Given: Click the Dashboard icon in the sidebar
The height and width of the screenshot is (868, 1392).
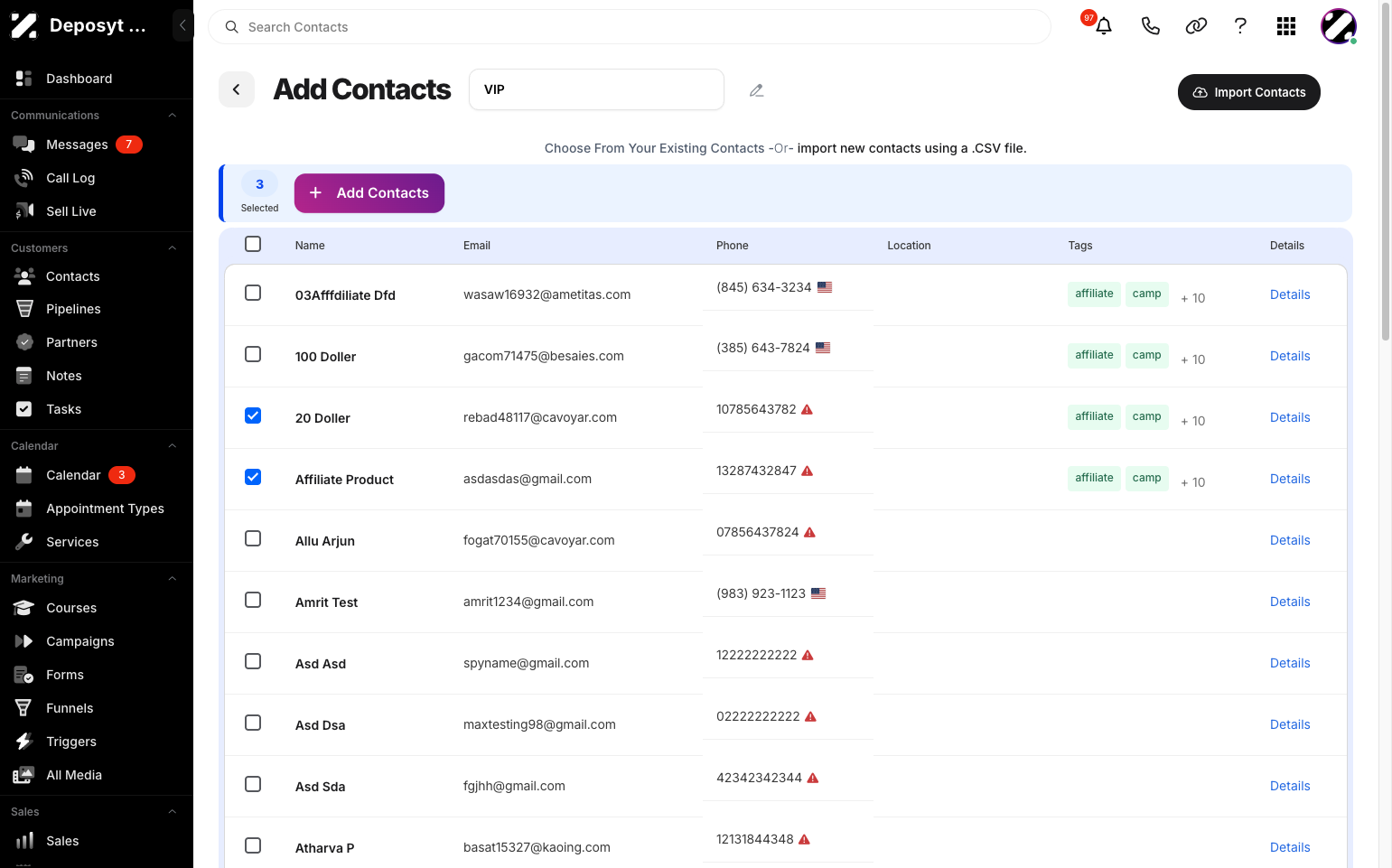Looking at the screenshot, I should (24, 79).
